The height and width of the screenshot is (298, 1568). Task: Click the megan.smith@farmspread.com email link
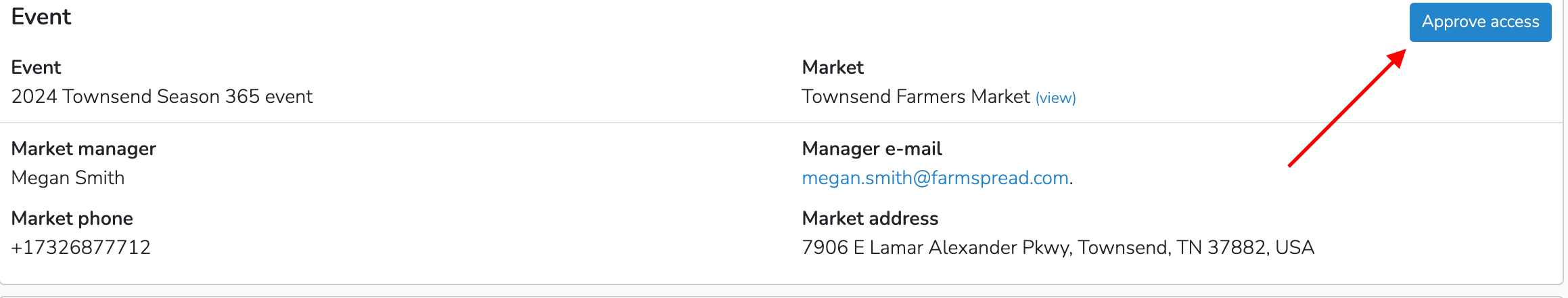(x=935, y=178)
